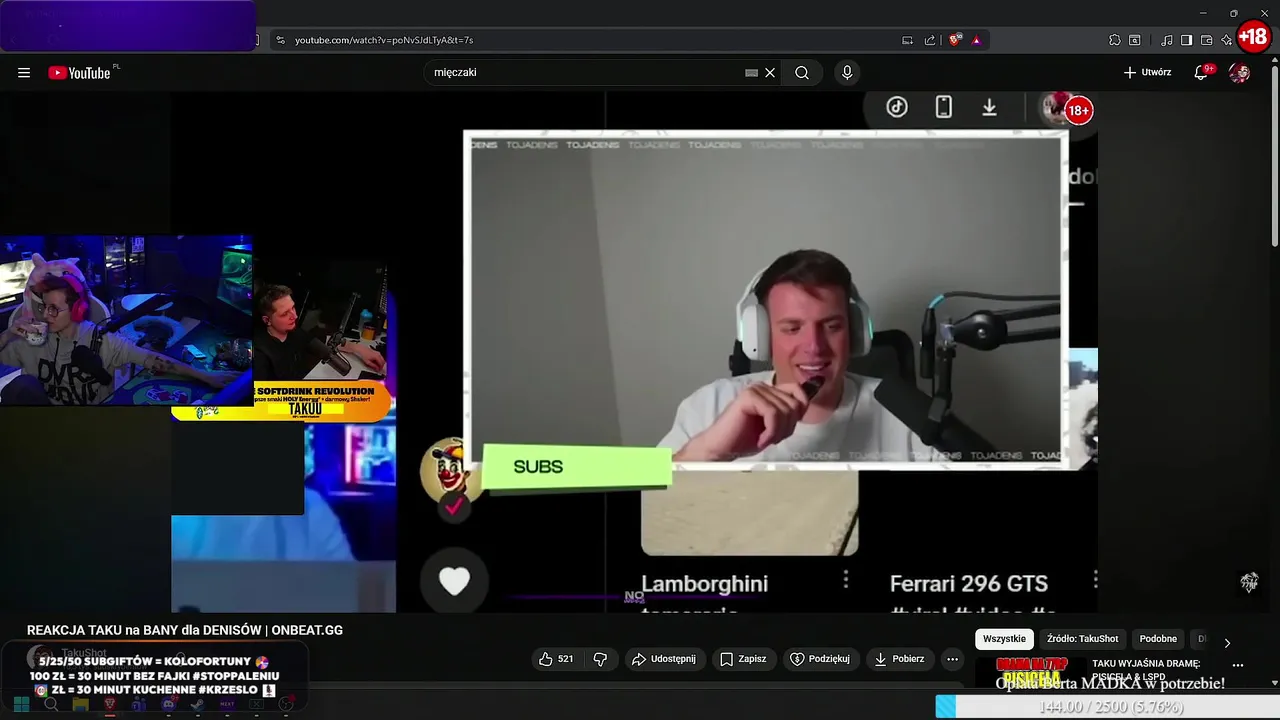The width and height of the screenshot is (1280, 720).
Task: Open media playlist music note icon
Action: click(1167, 40)
